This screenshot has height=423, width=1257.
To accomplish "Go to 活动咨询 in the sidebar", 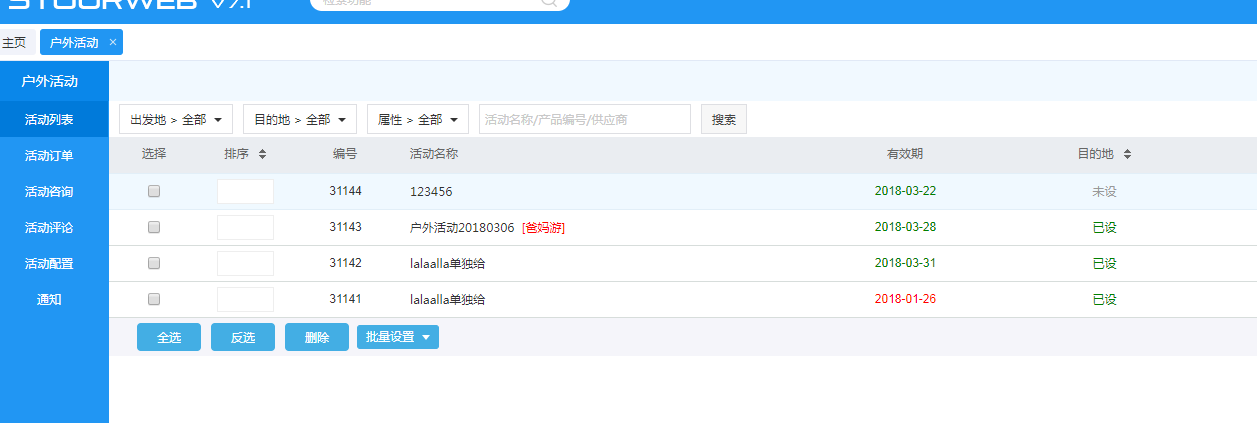I will click(49, 191).
